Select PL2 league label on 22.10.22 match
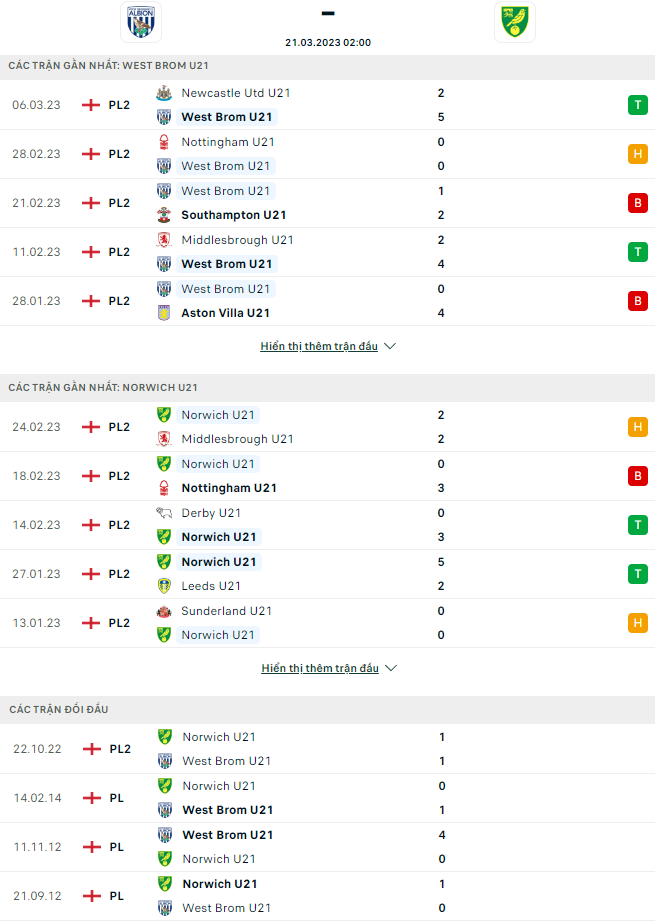 click(120, 749)
